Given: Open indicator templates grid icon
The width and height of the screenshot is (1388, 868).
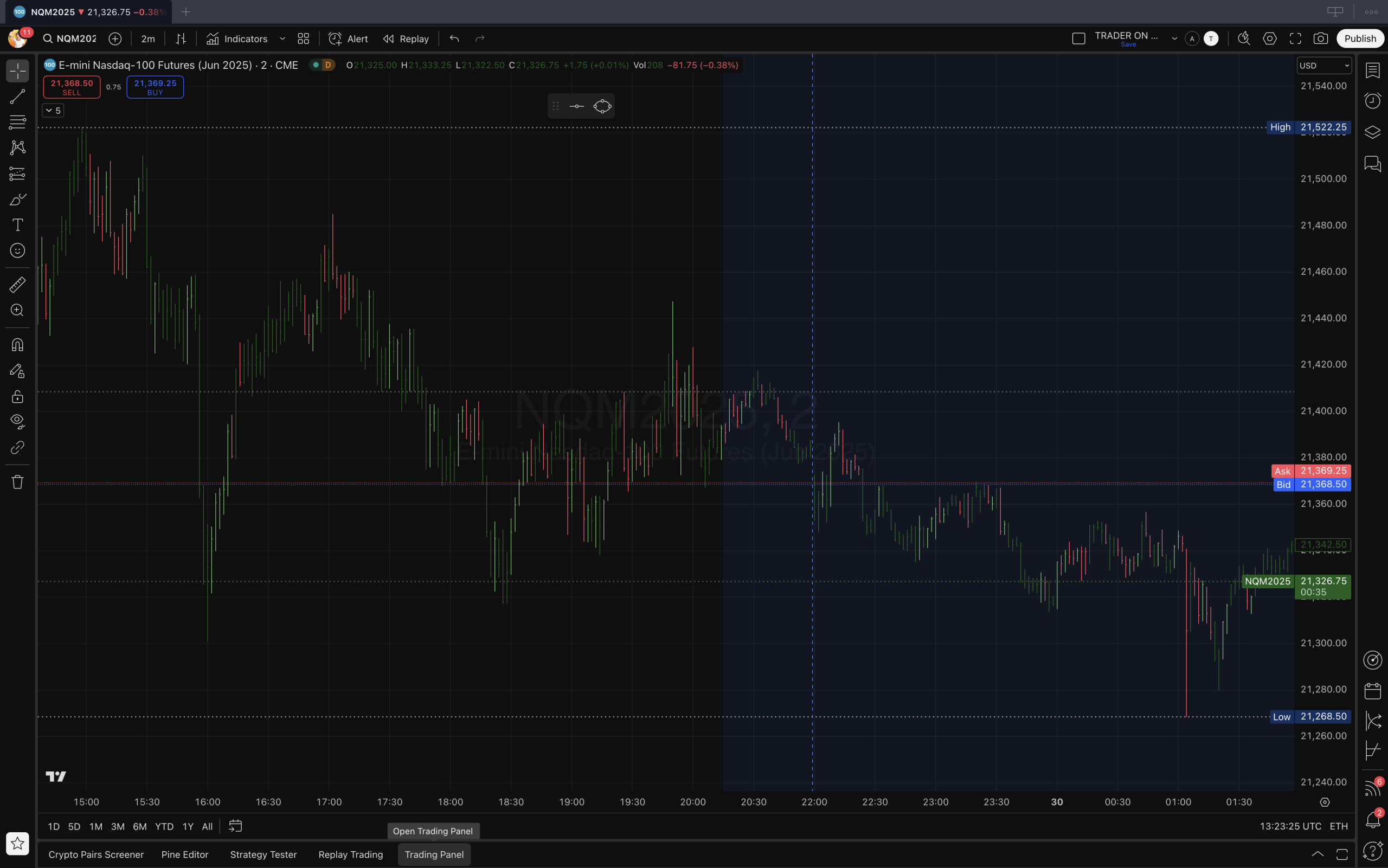Looking at the screenshot, I should pyautogui.click(x=304, y=38).
